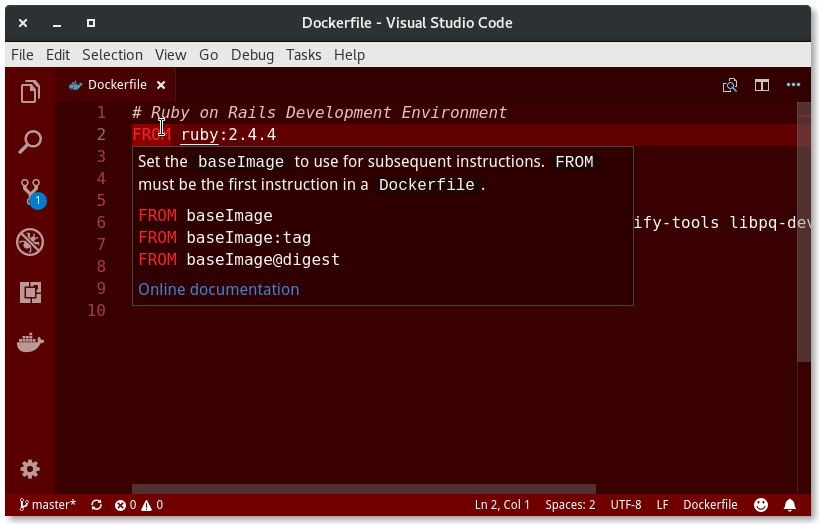The height and width of the screenshot is (525, 820).
Task: Click the ruby:2.4.4 text on line 2
Action: pyautogui.click(x=229, y=135)
